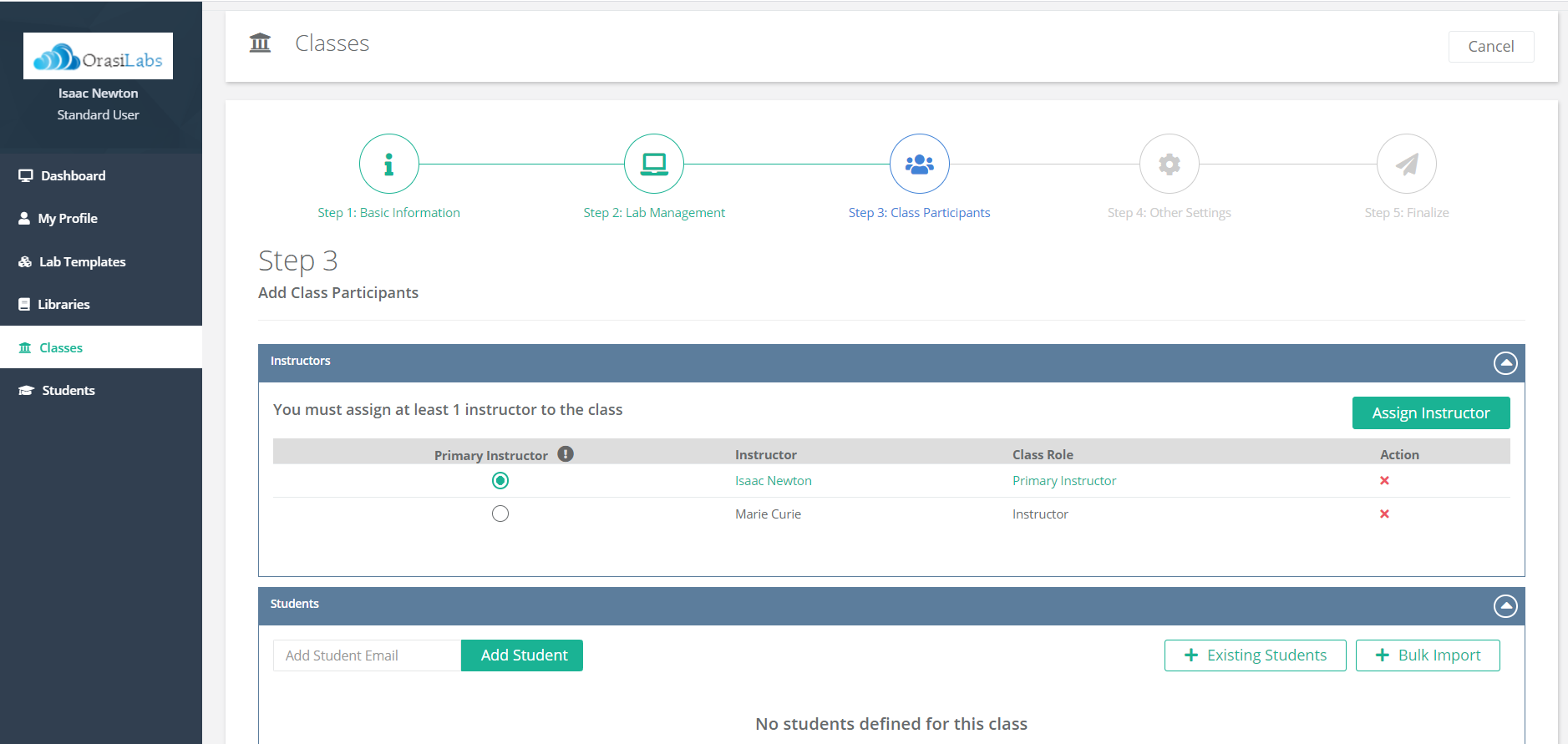Open Isaac Newton instructor link
1568x744 pixels.
click(774, 481)
